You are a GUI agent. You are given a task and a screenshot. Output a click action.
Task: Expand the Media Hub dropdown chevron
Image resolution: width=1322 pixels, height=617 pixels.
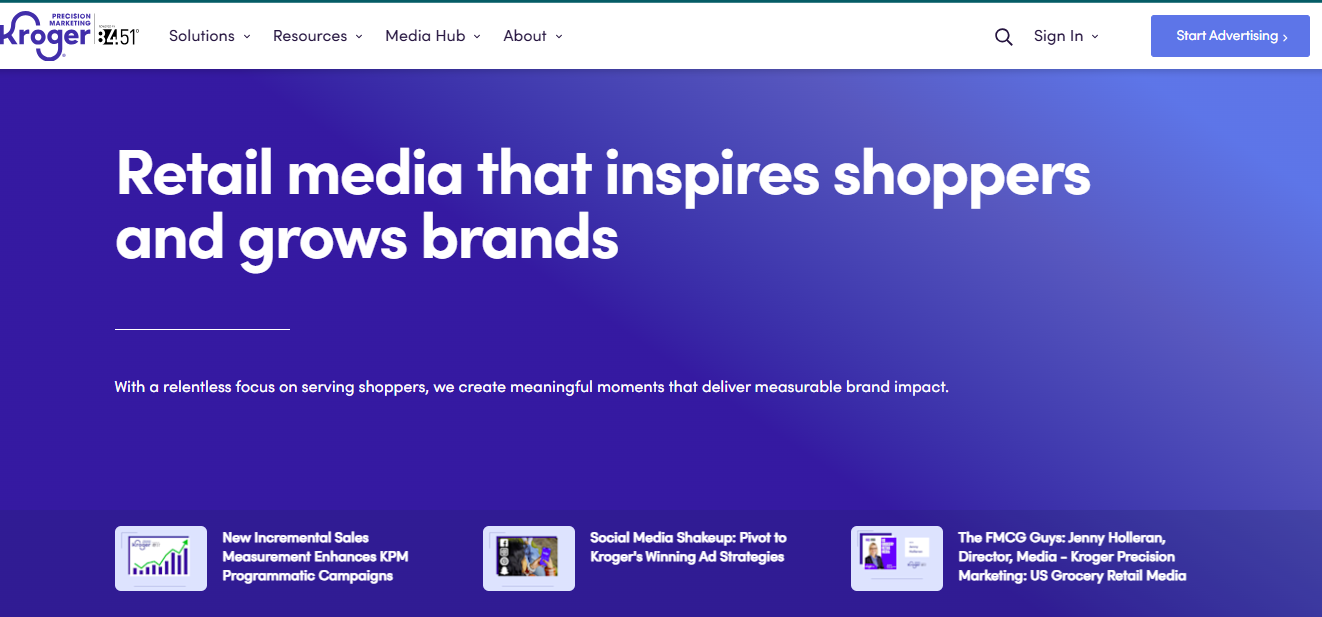coord(477,37)
